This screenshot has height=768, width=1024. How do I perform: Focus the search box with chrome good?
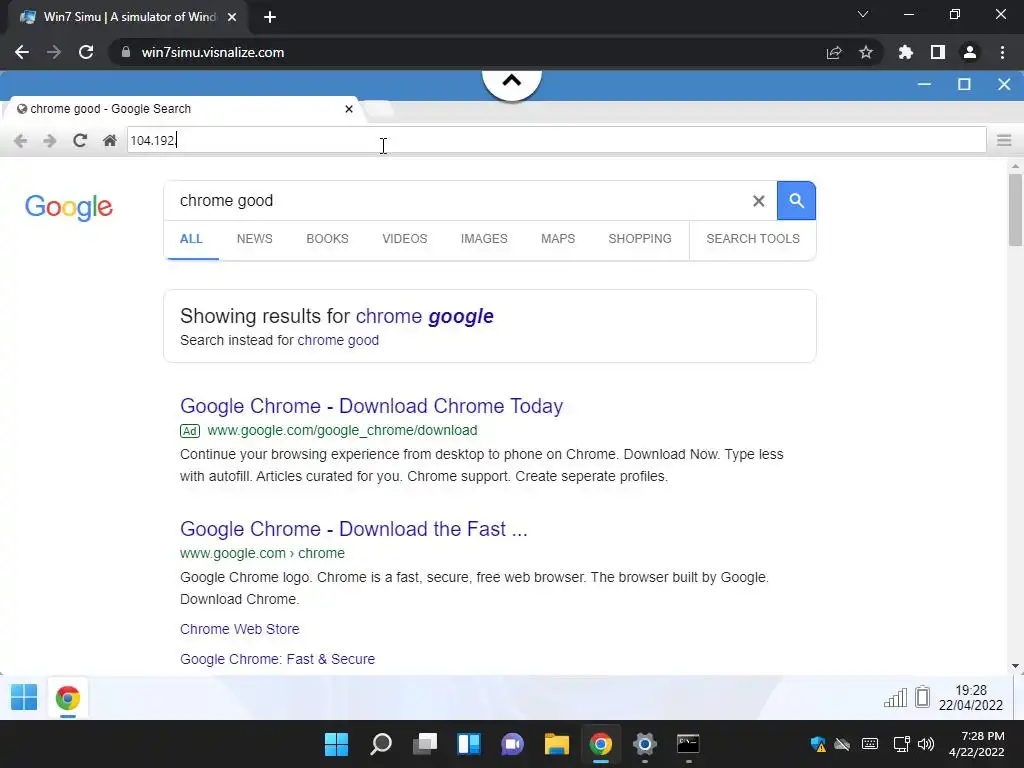(457, 200)
